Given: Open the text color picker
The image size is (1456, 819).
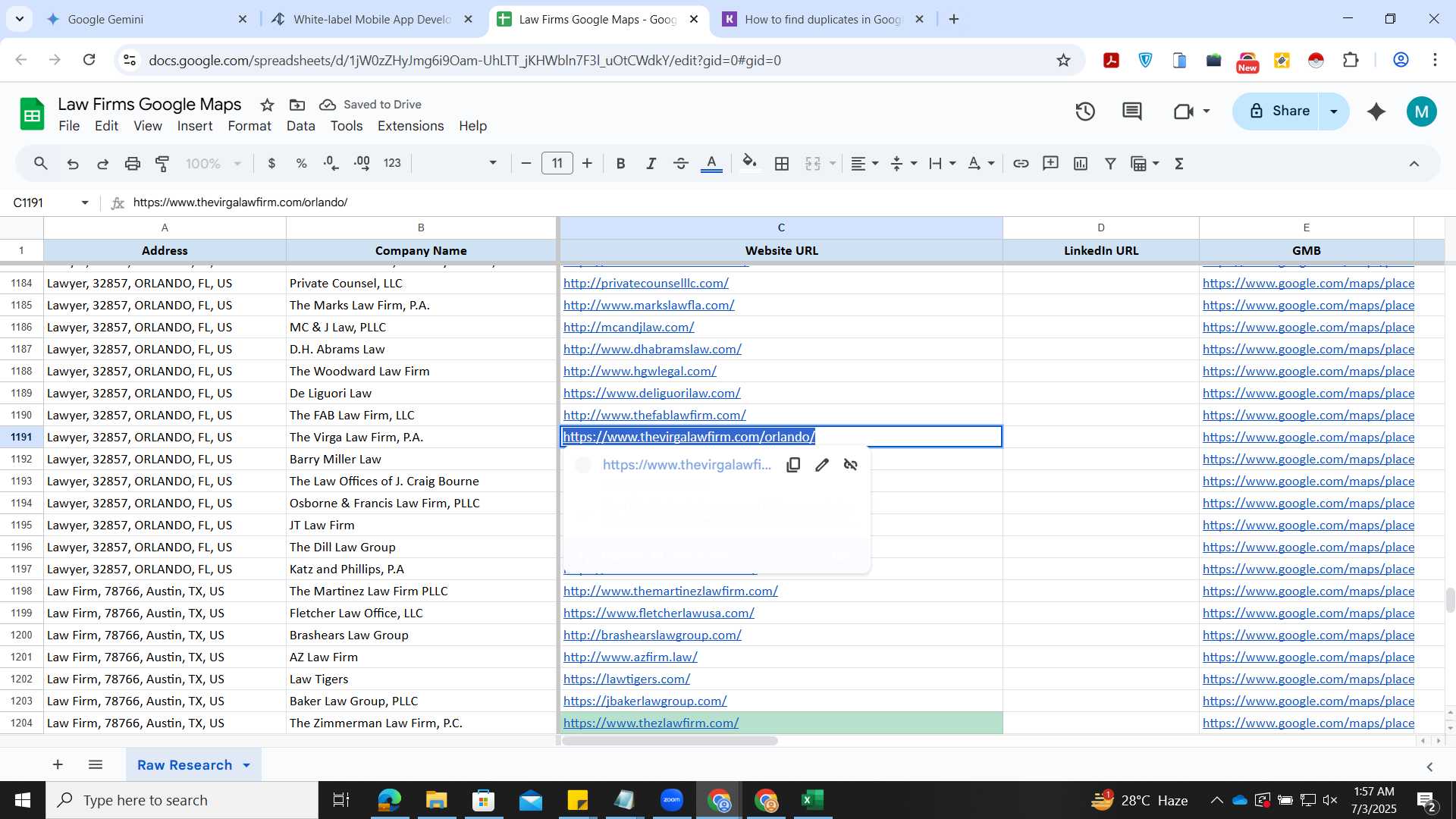Looking at the screenshot, I should 711,163.
